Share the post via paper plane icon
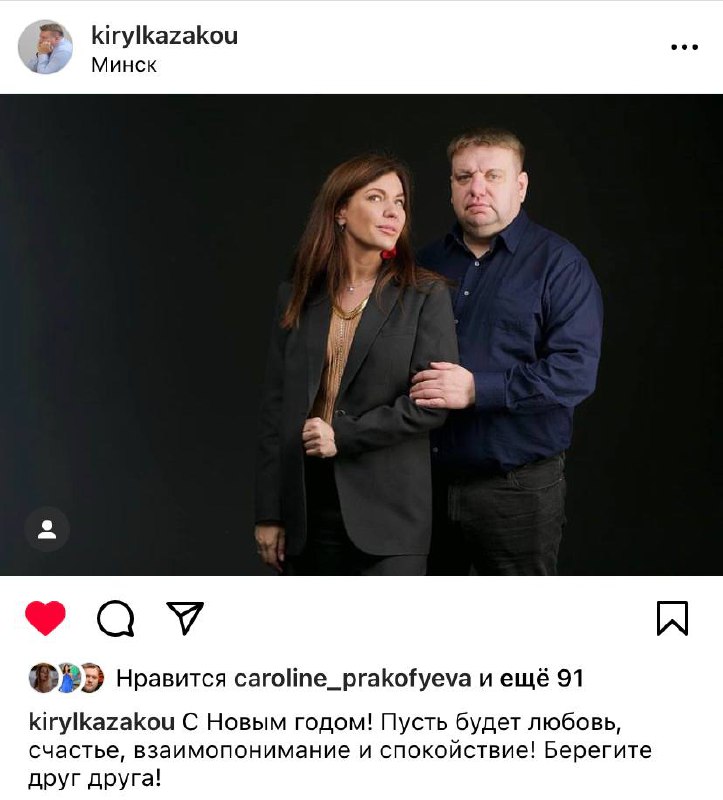Screen dimensions: 723x800 [185, 617]
